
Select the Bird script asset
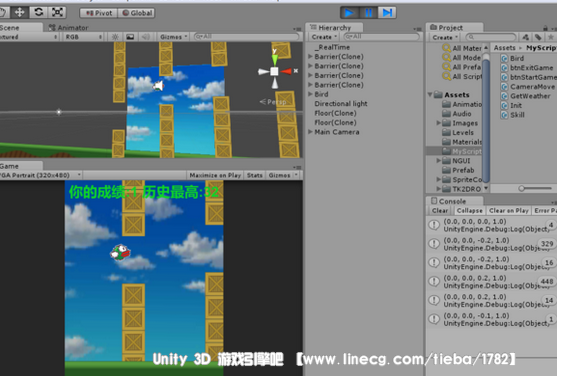tap(513, 58)
